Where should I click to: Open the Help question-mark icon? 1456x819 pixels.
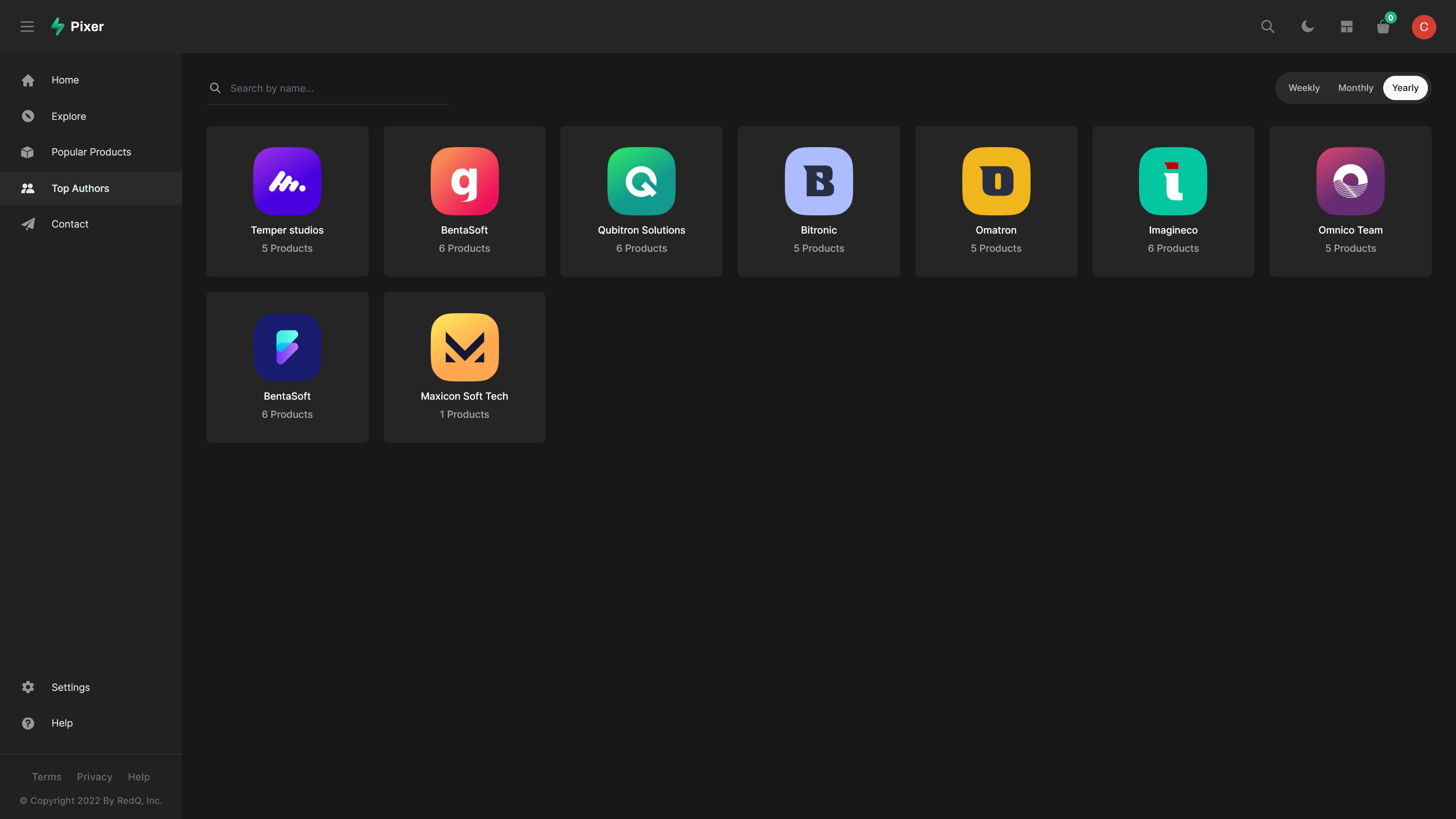[x=28, y=723]
